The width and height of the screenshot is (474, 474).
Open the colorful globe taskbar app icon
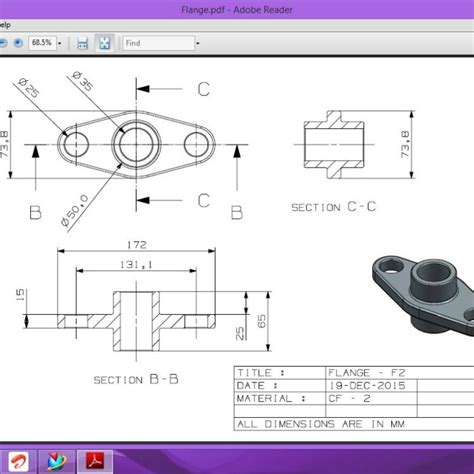tap(57, 462)
